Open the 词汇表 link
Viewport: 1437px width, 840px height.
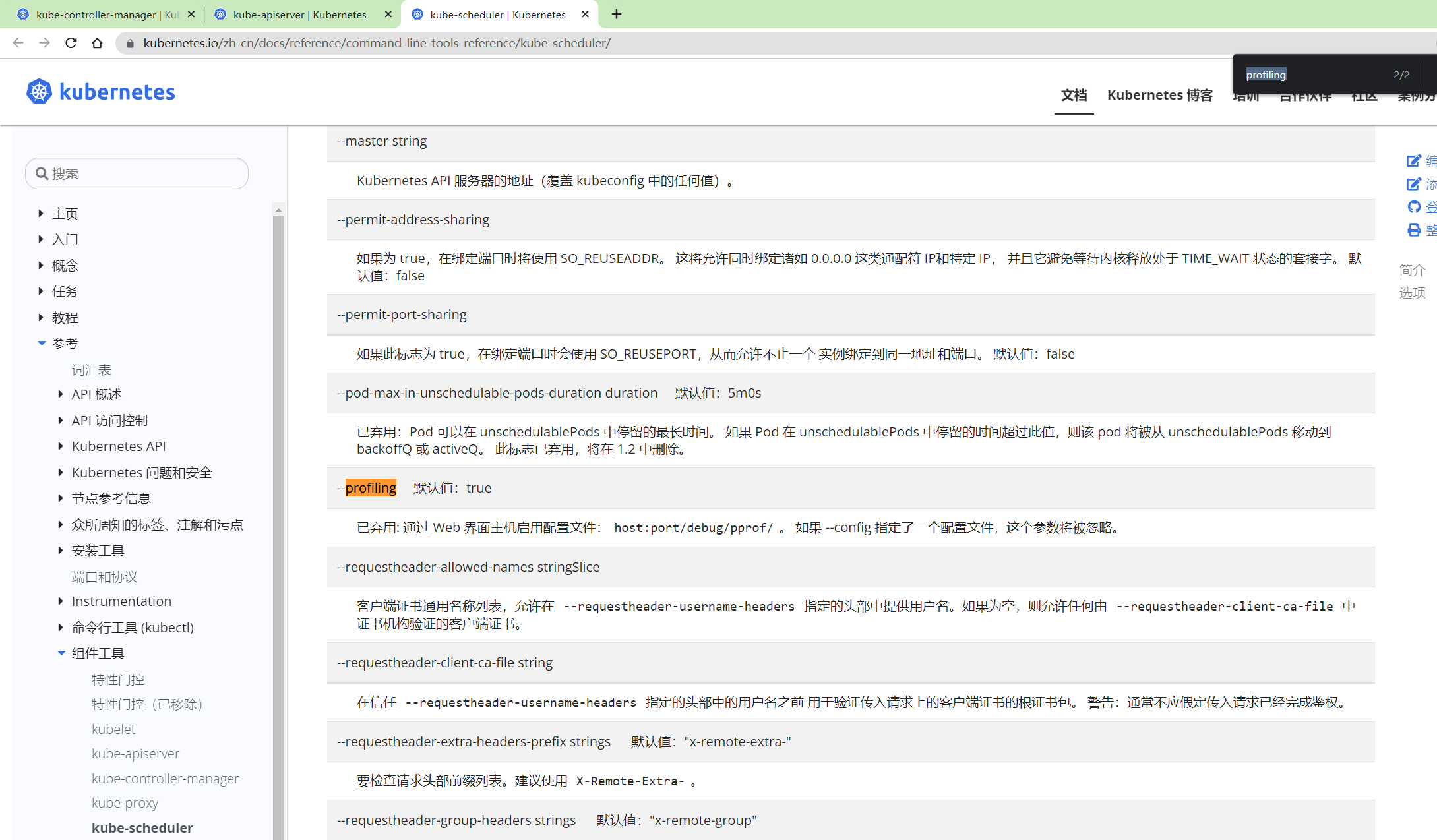pos(92,370)
